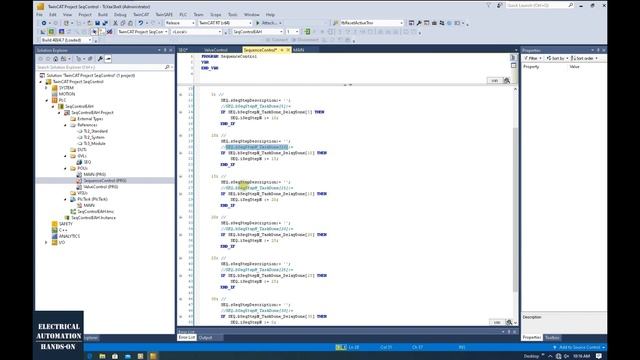Click the Windows taskbar notification center icon

coord(599,356)
